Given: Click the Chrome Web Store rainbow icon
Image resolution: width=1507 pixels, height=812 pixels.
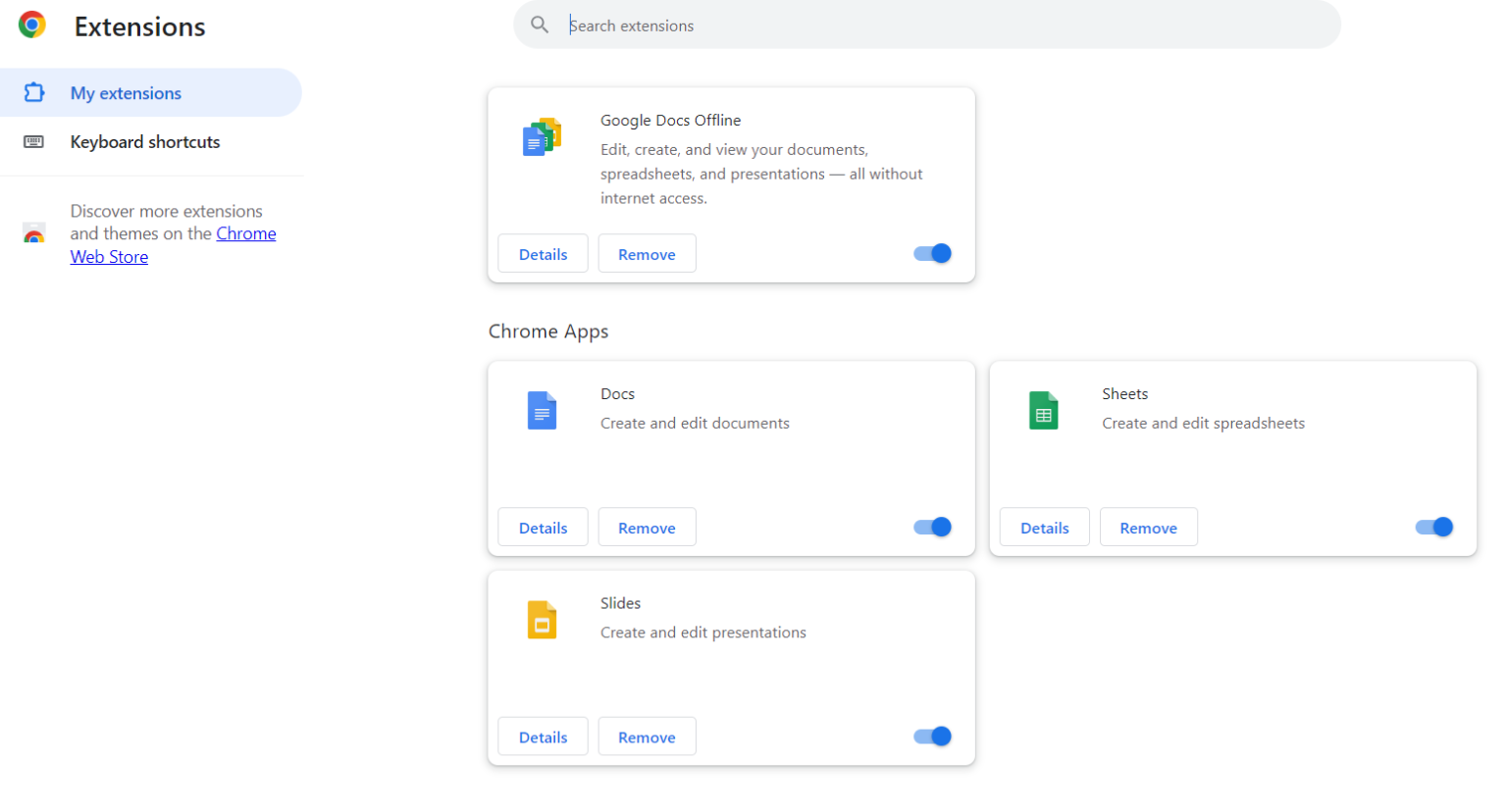Looking at the screenshot, I should pyautogui.click(x=34, y=234).
